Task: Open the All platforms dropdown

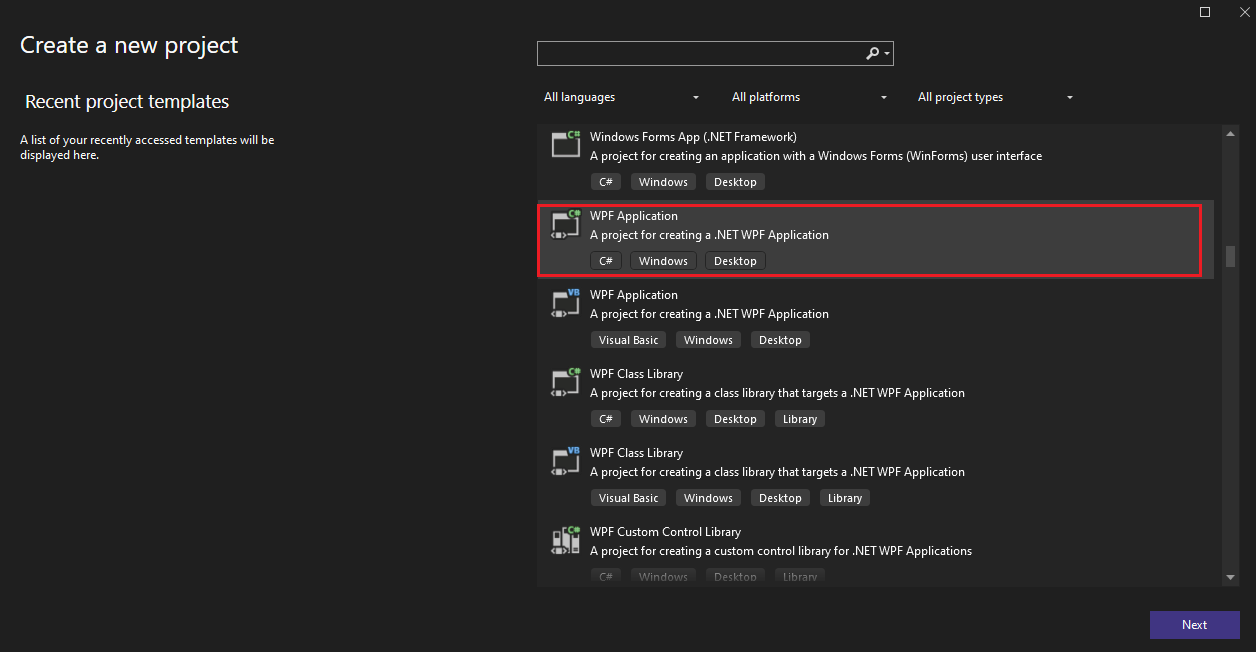Action: tap(809, 97)
